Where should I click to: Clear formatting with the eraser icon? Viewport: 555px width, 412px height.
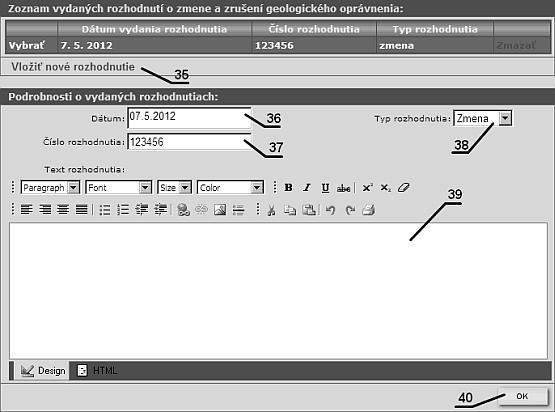pos(404,188)
